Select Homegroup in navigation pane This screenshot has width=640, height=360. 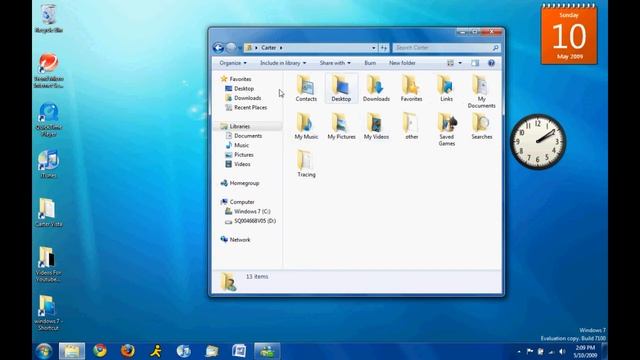(244, 183)
